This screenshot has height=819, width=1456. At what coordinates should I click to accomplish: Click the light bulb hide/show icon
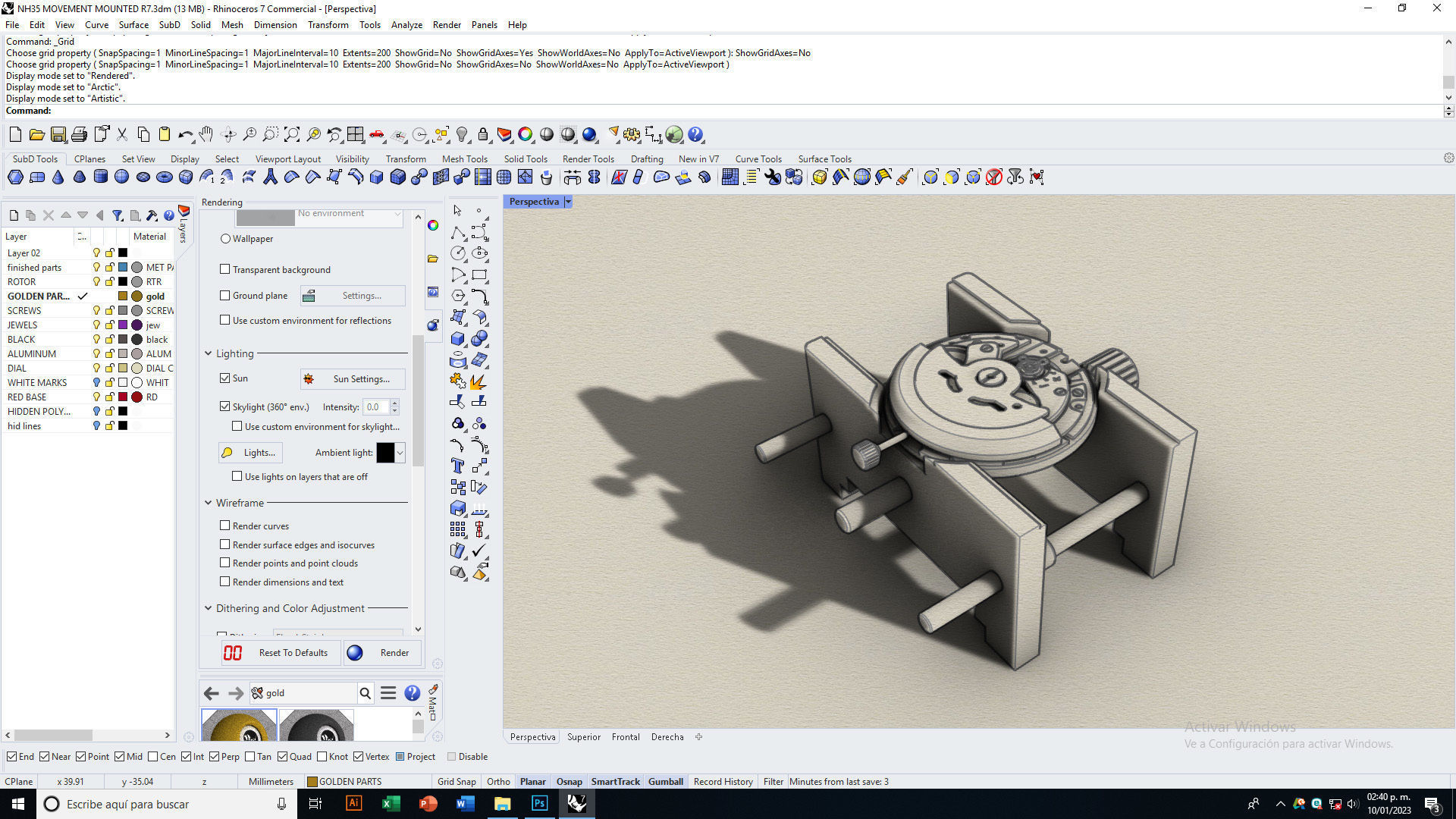462,135
